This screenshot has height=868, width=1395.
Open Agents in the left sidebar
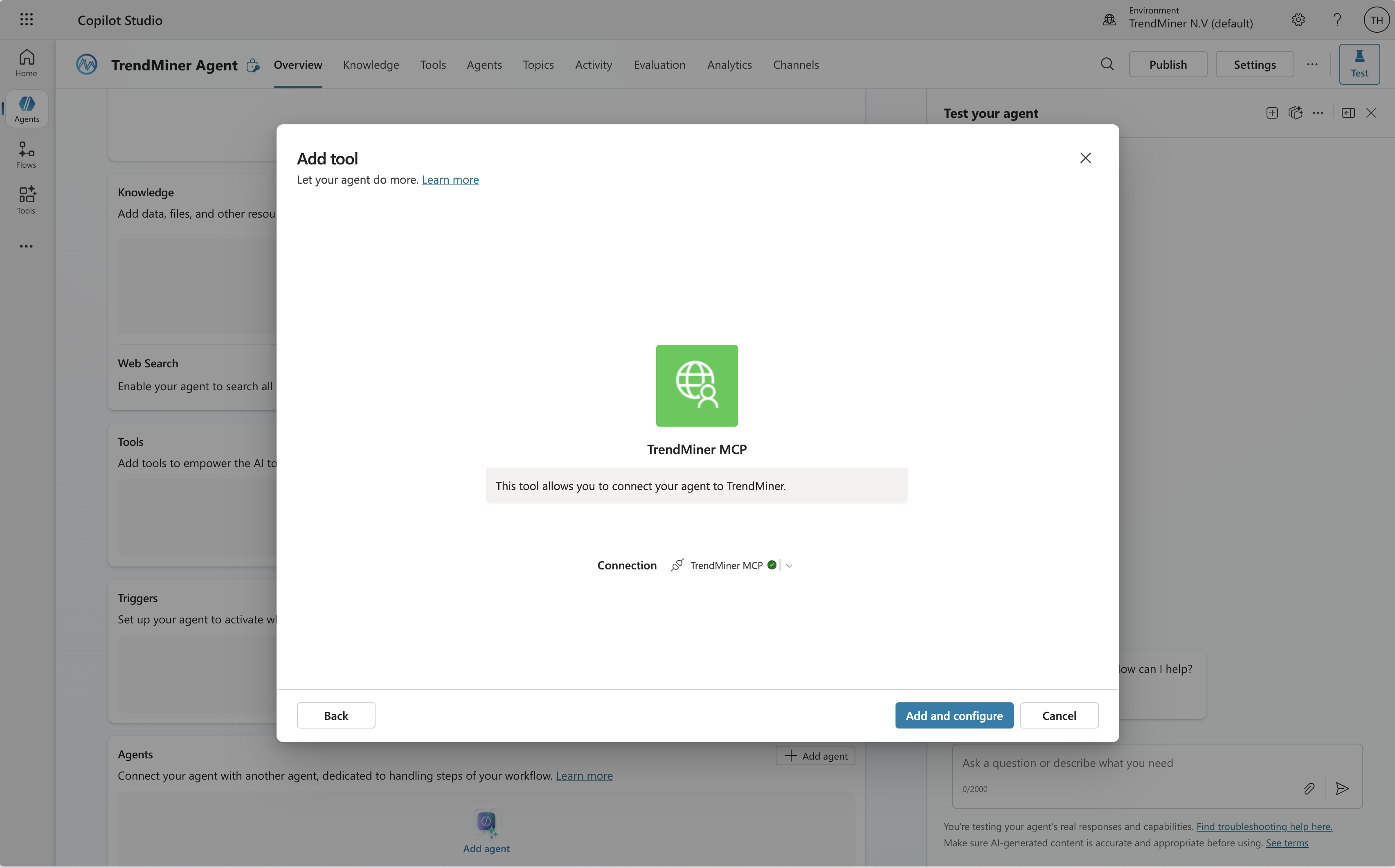[x=27, y=108]
